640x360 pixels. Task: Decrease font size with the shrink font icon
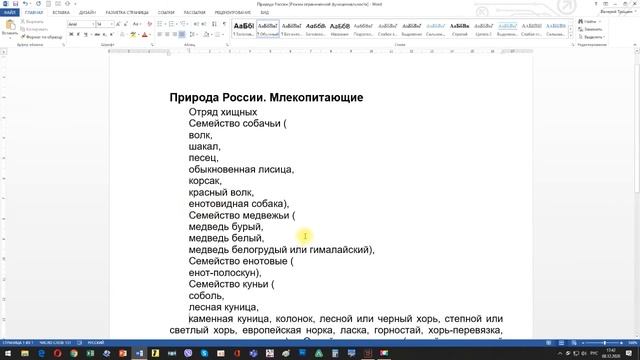click(125, 24)
